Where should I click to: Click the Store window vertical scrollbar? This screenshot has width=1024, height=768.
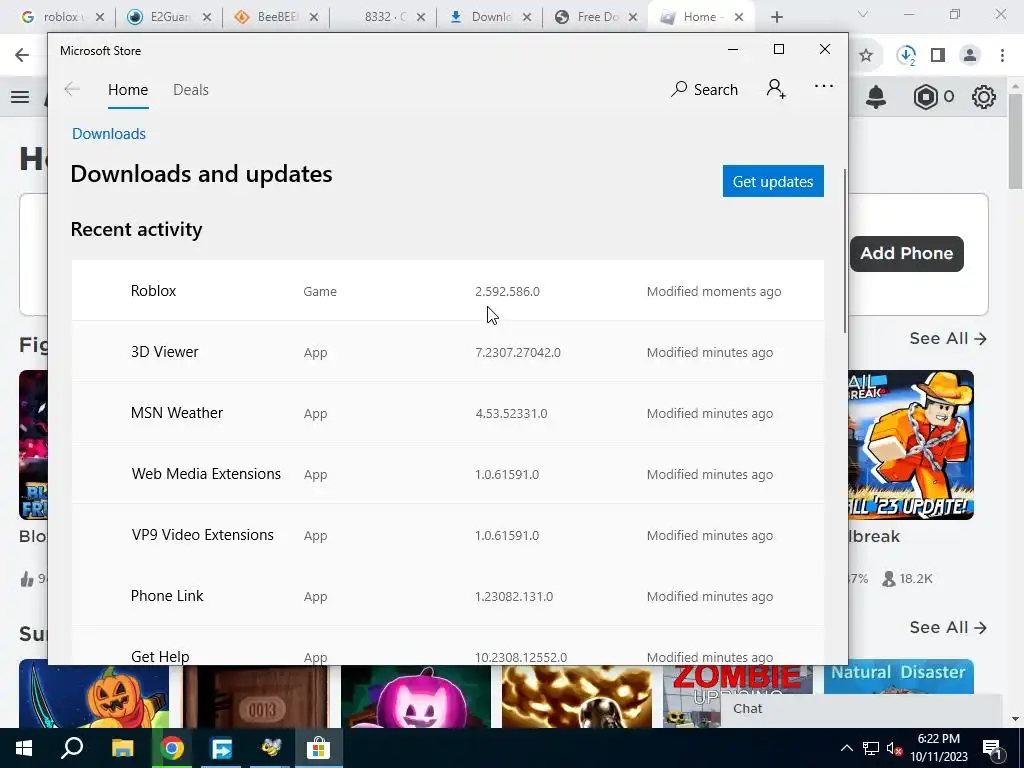tap(844, 251)
